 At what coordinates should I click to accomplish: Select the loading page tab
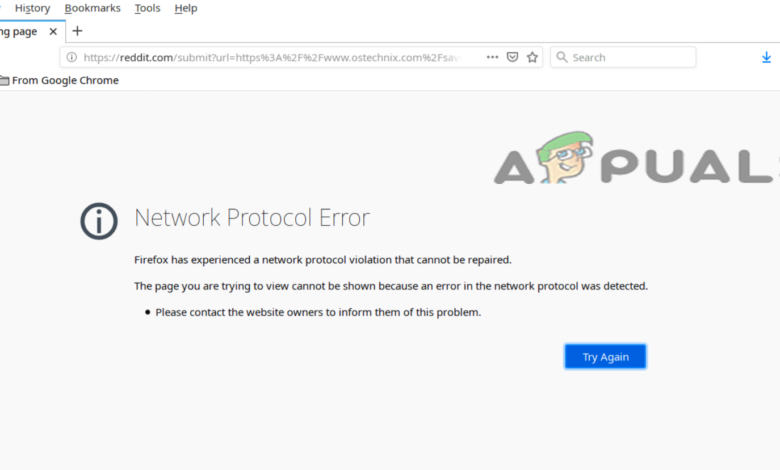coord(20,31)
